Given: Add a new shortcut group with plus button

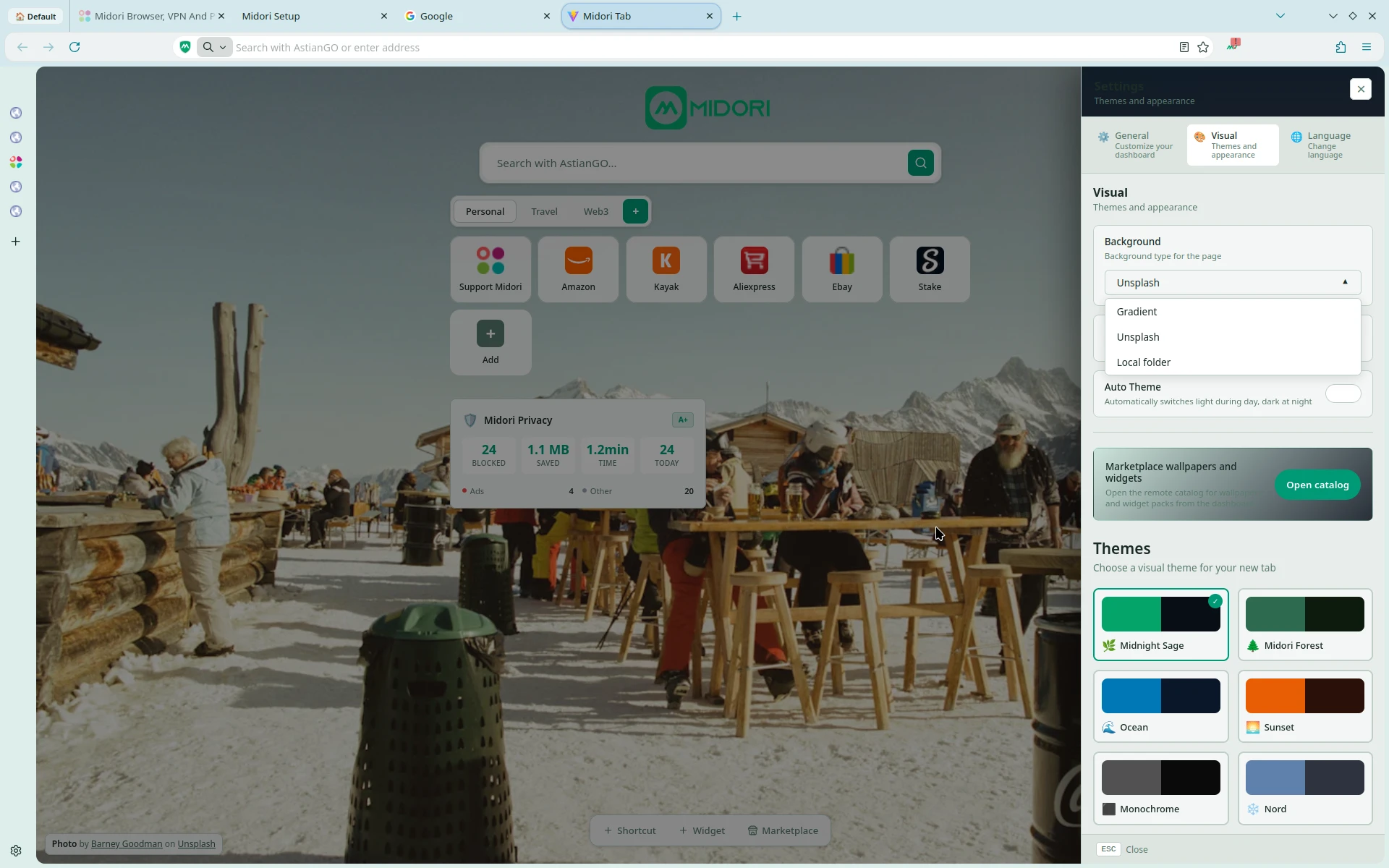Looking at the screenshot, I should point(635,211).
